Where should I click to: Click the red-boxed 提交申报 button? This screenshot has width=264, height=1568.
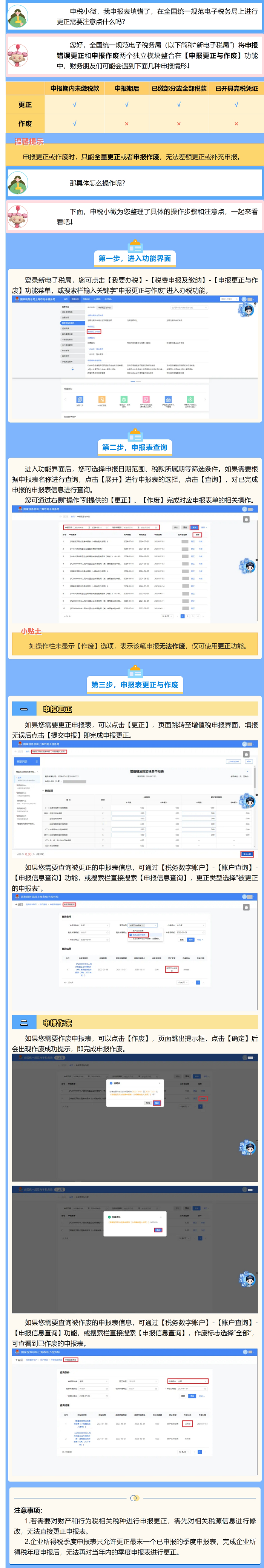(246, 853)
